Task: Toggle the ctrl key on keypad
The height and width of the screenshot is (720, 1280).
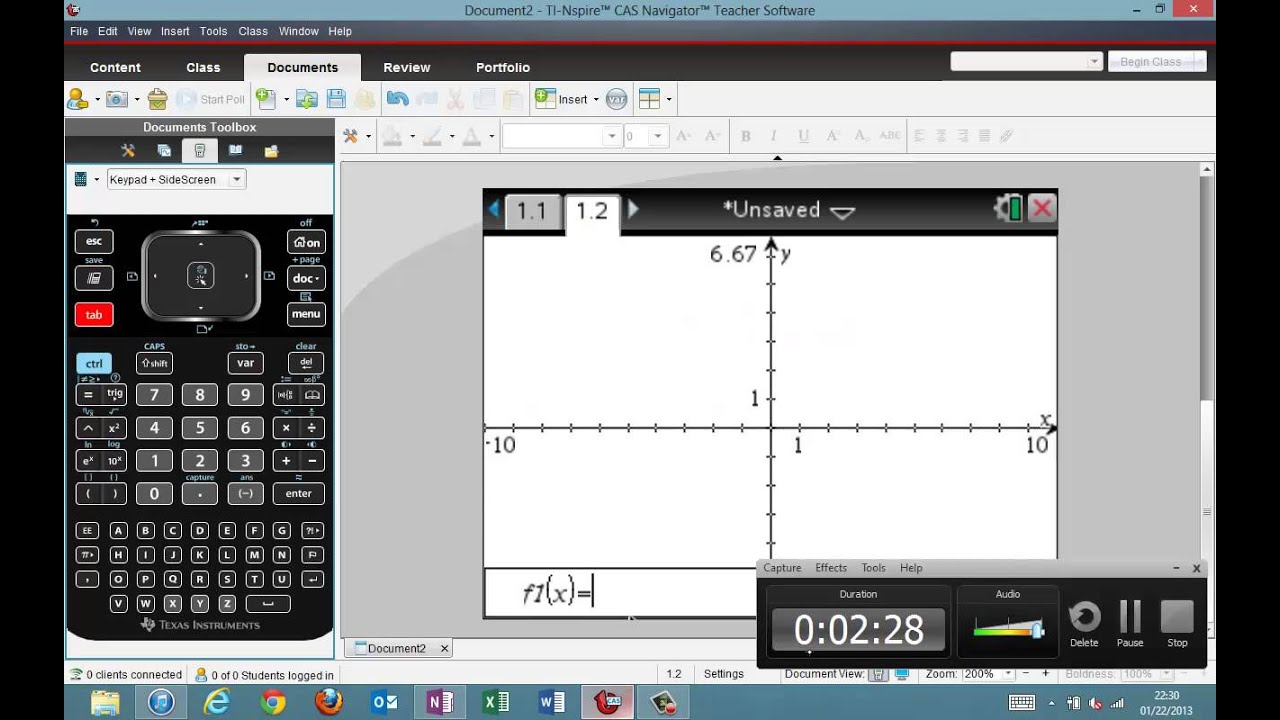Action: (94, 363)
